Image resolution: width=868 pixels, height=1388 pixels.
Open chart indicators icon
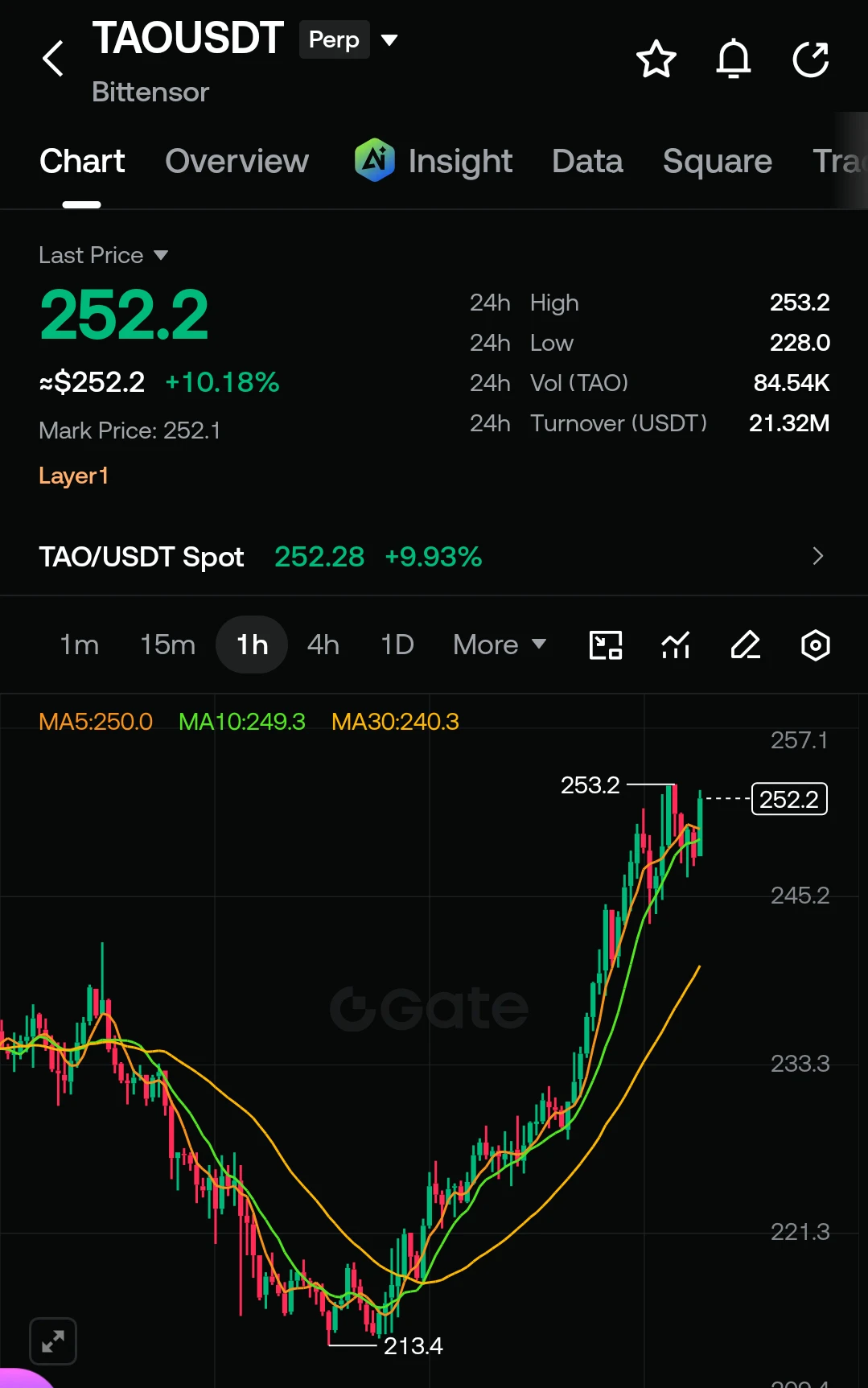[676, 645]
